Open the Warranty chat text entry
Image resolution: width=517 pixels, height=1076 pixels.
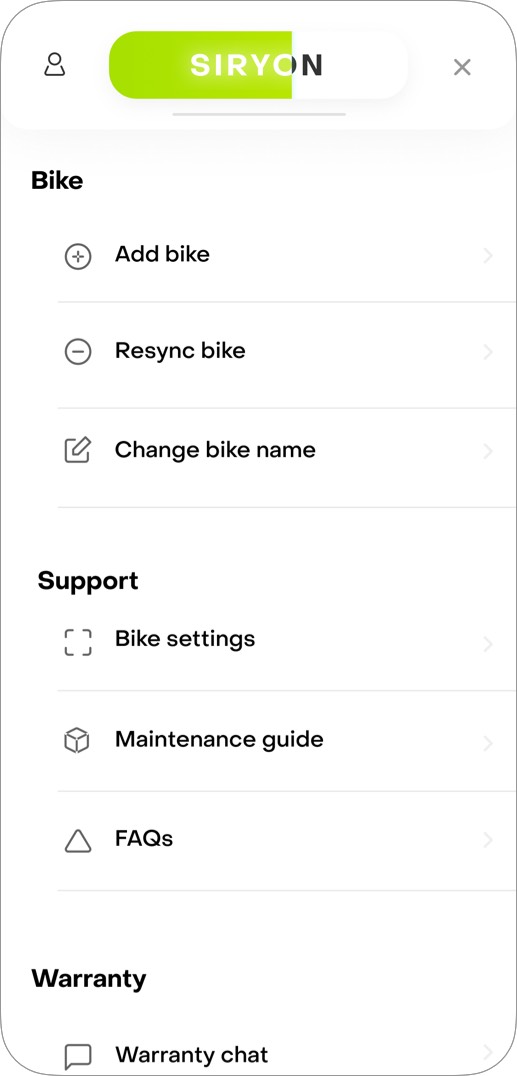[192, 1054]
